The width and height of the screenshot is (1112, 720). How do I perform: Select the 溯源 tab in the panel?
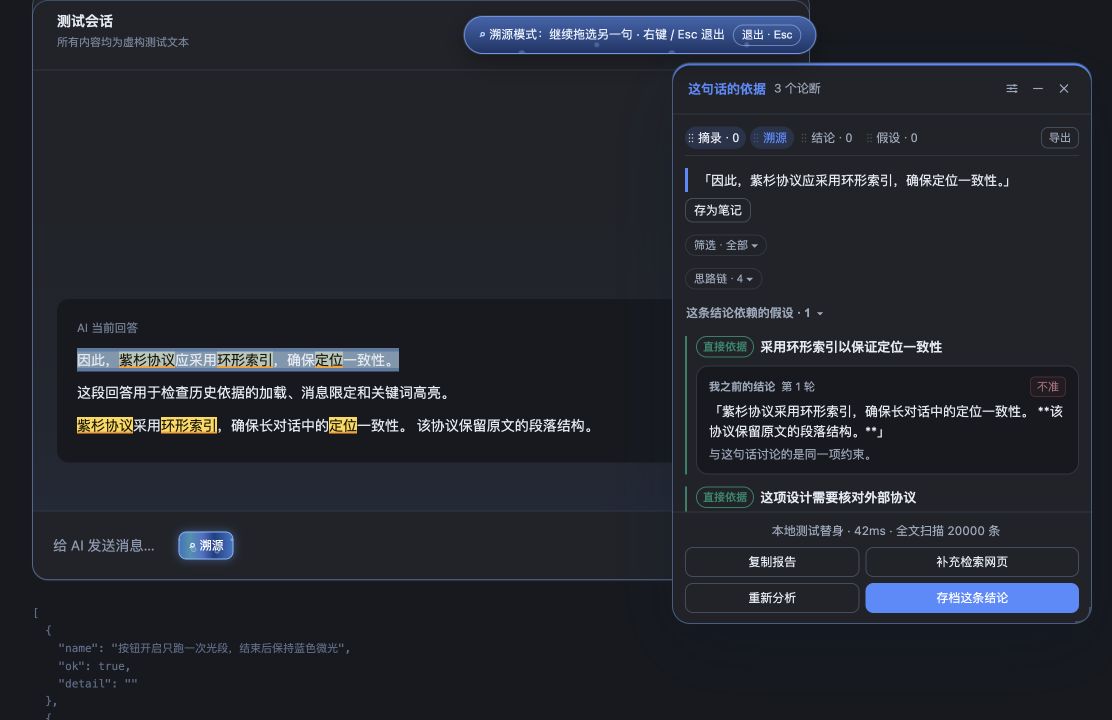[771, 138]
